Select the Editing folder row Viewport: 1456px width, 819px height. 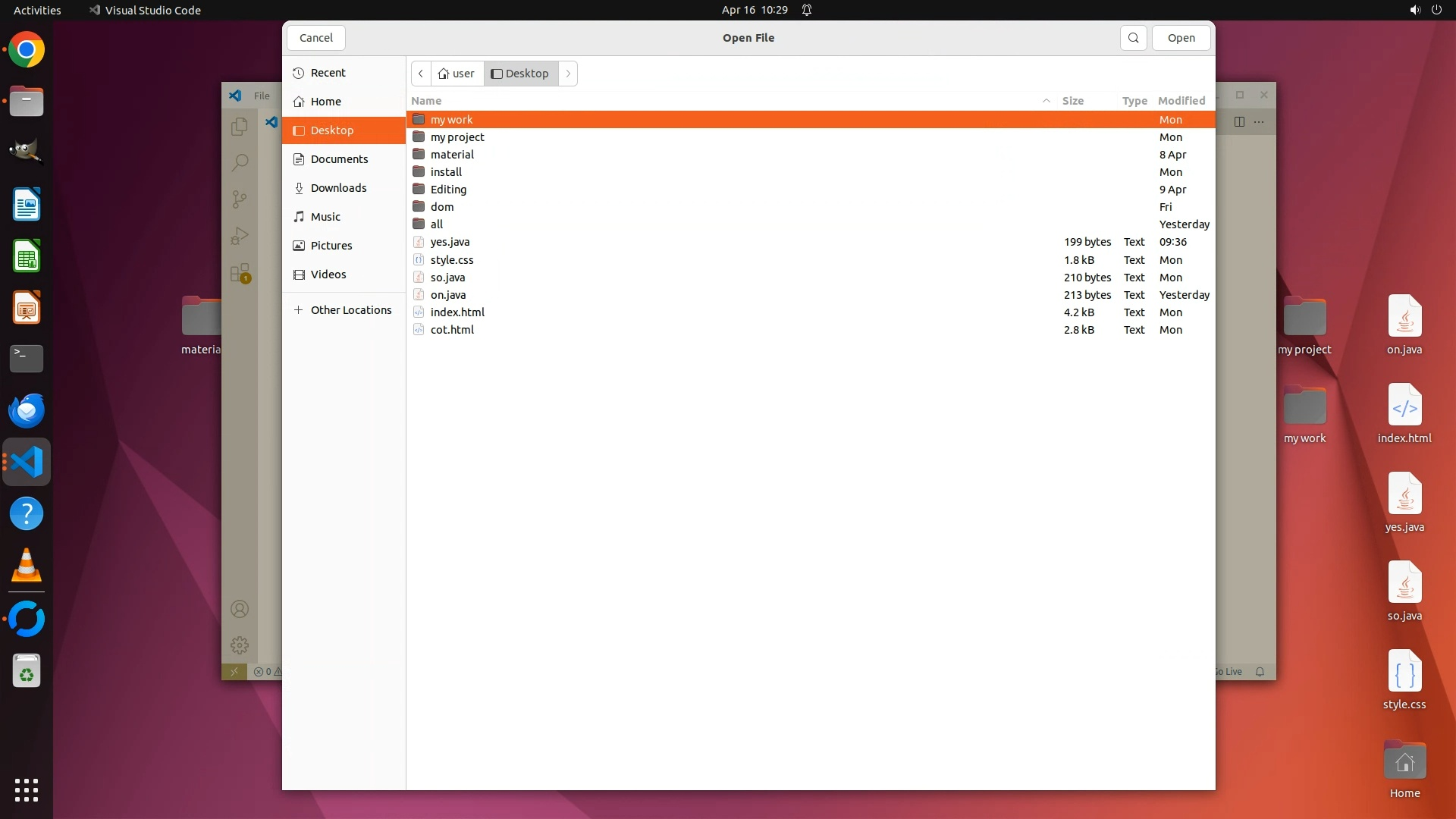pos(448,190)
